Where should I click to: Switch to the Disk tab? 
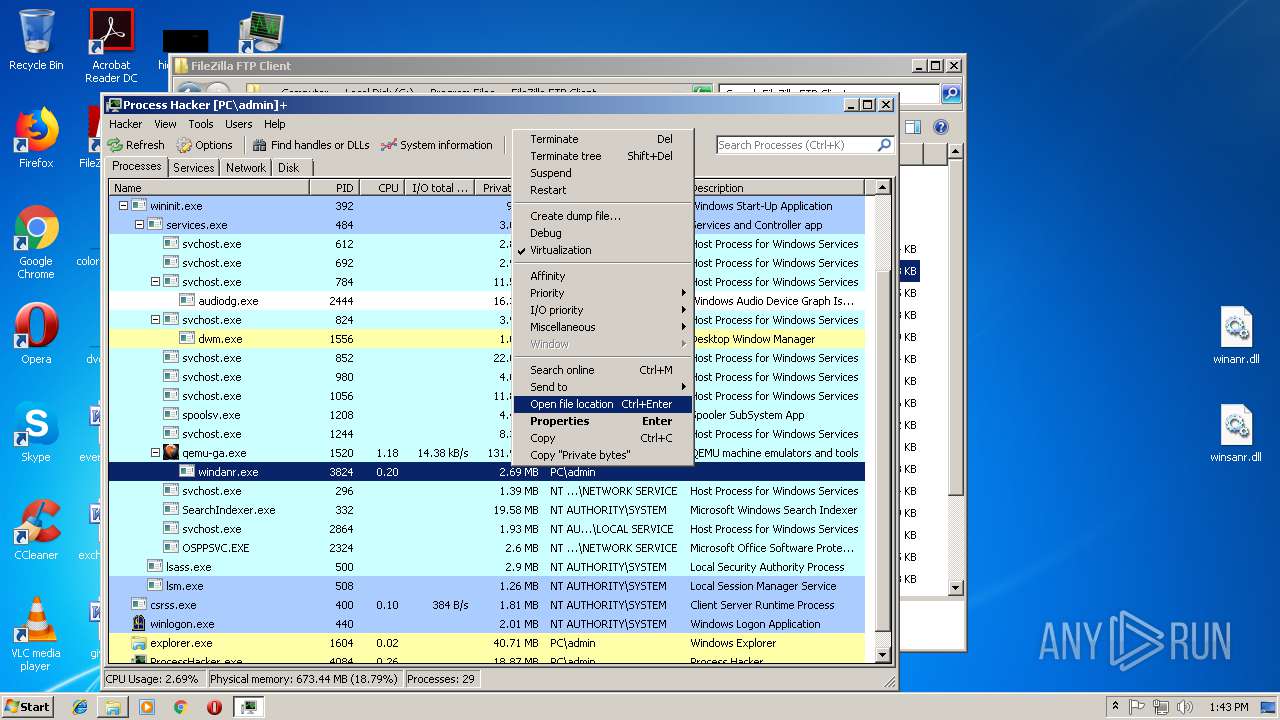289,168
